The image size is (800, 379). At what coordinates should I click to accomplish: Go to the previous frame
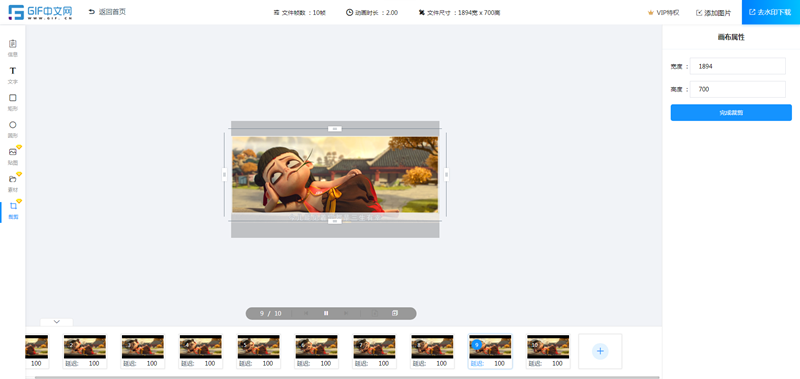(x=307, y=313)
